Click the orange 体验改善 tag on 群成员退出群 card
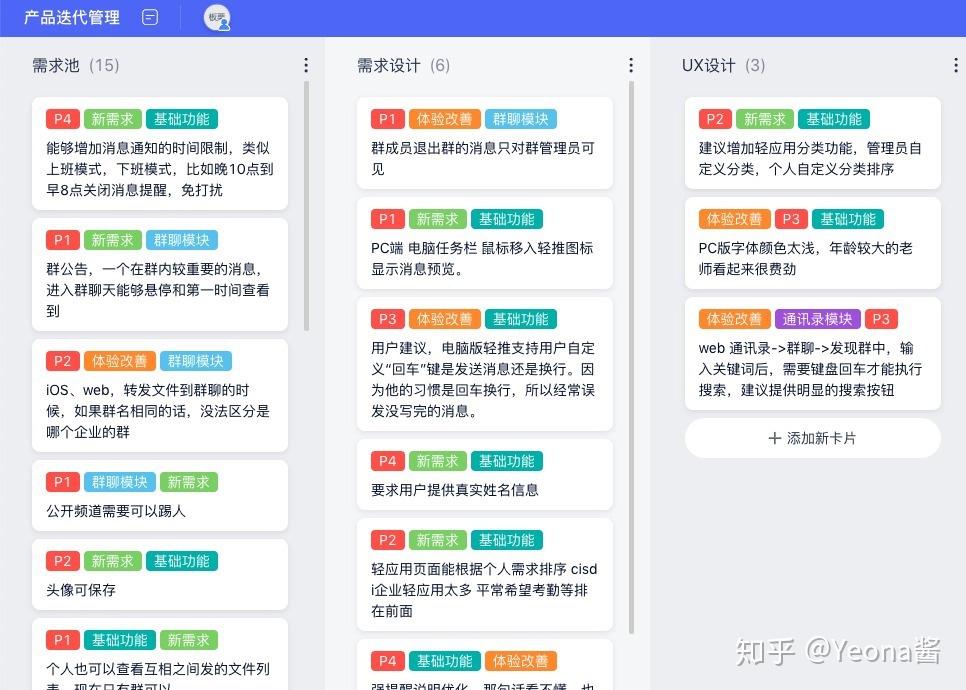Viewport: 966px width, 690px height. [444, 119]
